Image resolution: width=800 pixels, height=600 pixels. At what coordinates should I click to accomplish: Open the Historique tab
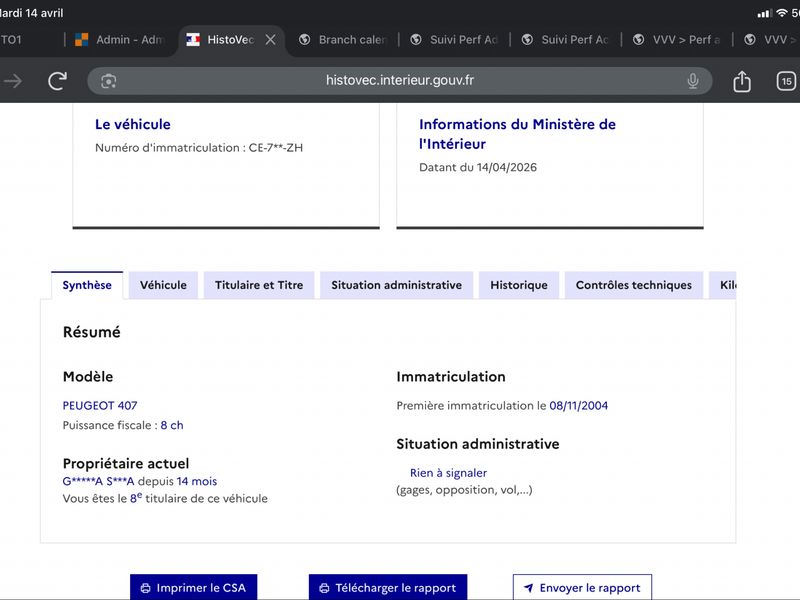(519, 285)
